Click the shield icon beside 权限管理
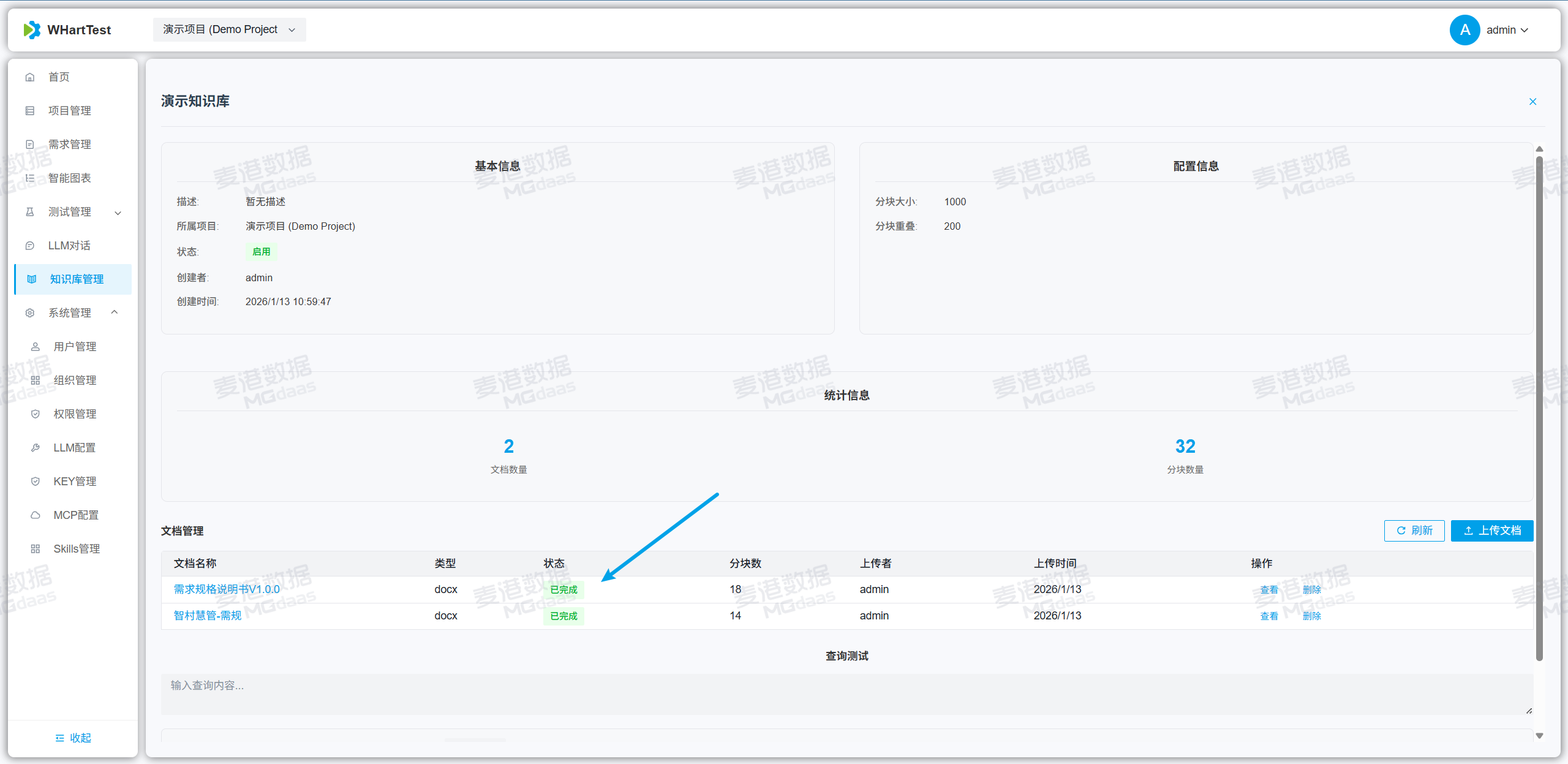1568x764 pixels. point(36,414)
